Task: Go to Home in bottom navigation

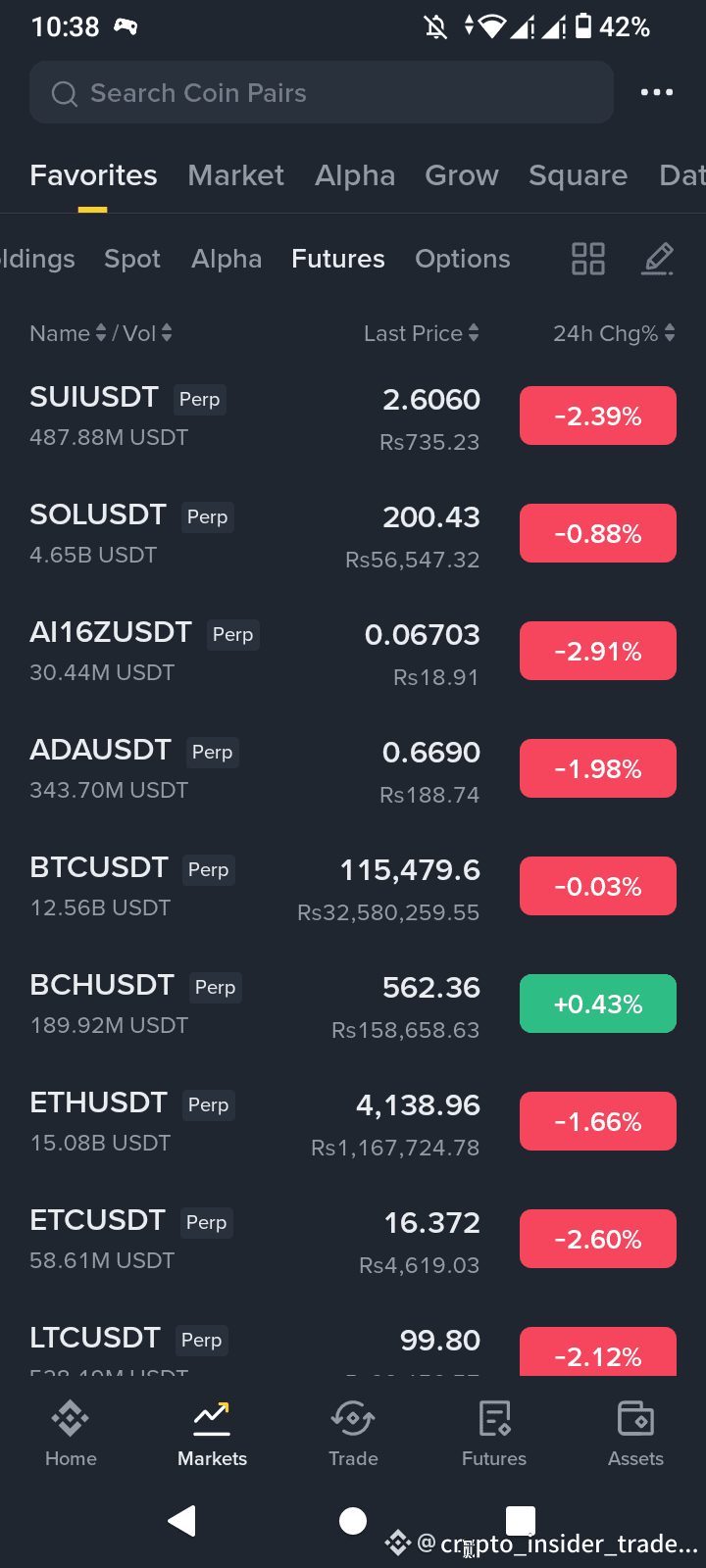Action: [71, 1434]
